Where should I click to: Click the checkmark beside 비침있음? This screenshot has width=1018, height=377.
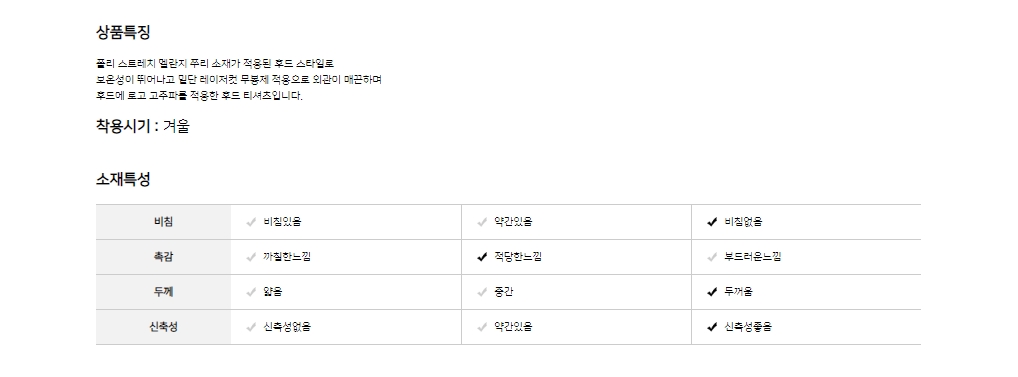pos(251,222)
